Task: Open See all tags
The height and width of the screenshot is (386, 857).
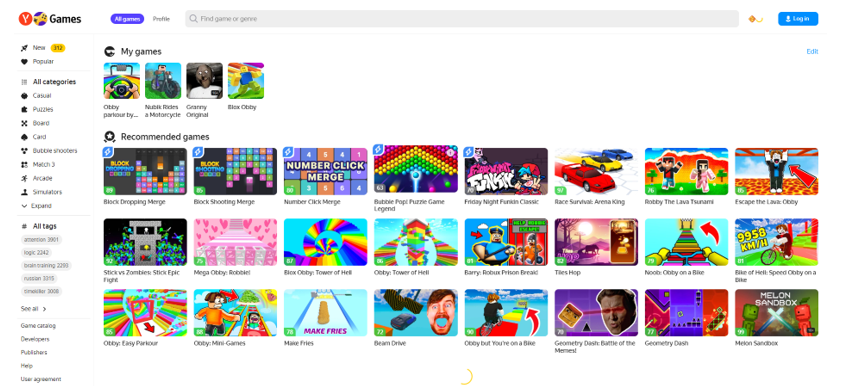Action: point(34,309)
